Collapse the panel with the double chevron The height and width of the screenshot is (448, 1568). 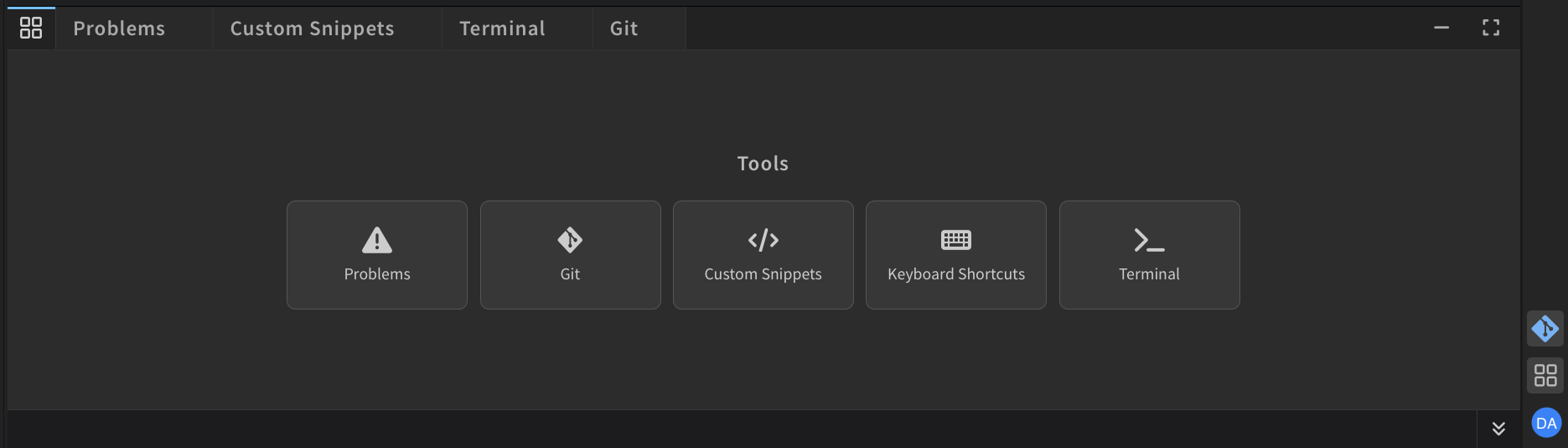1498,429
